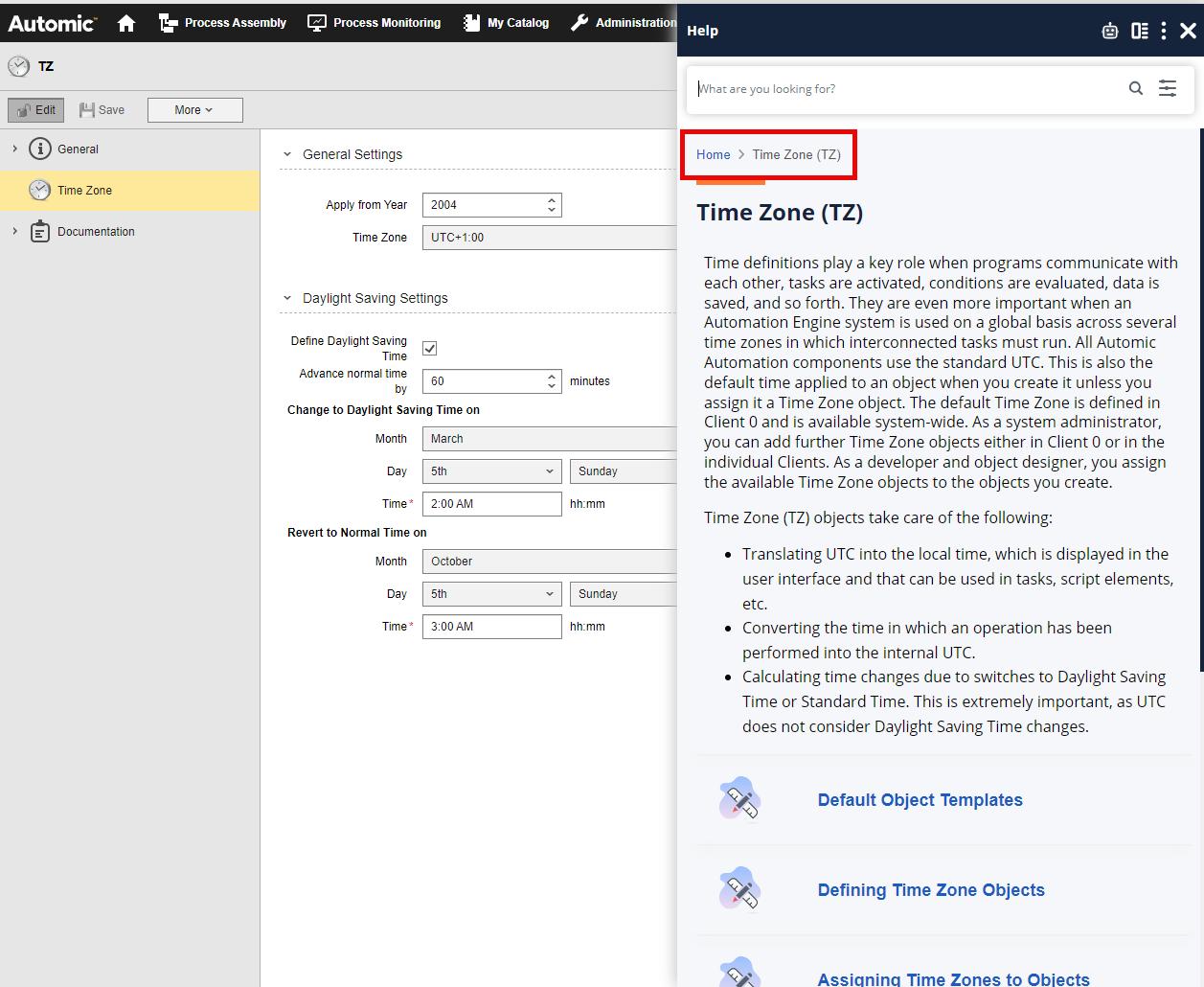Increase Apply from Year using the stepper
1204x987 pixels.
click(551, 199)
